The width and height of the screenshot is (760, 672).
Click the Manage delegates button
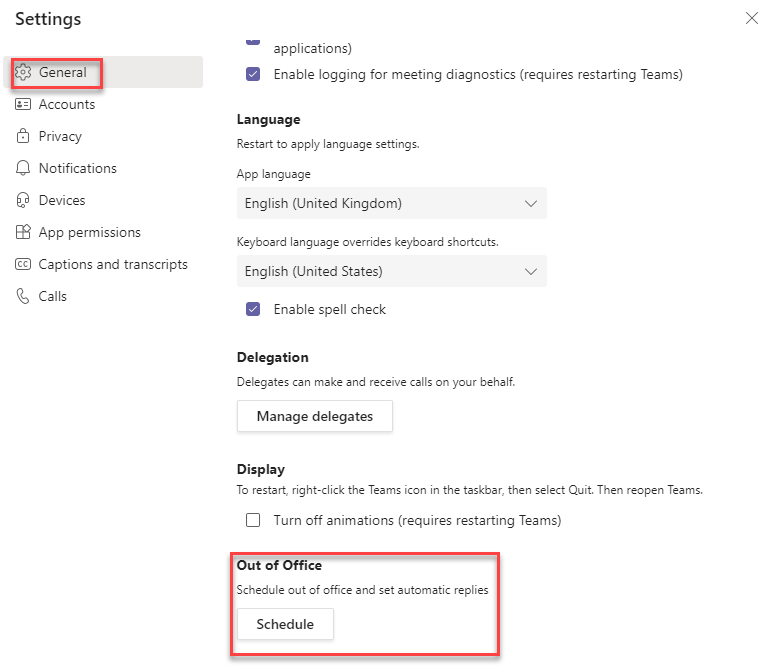[314, 416]
